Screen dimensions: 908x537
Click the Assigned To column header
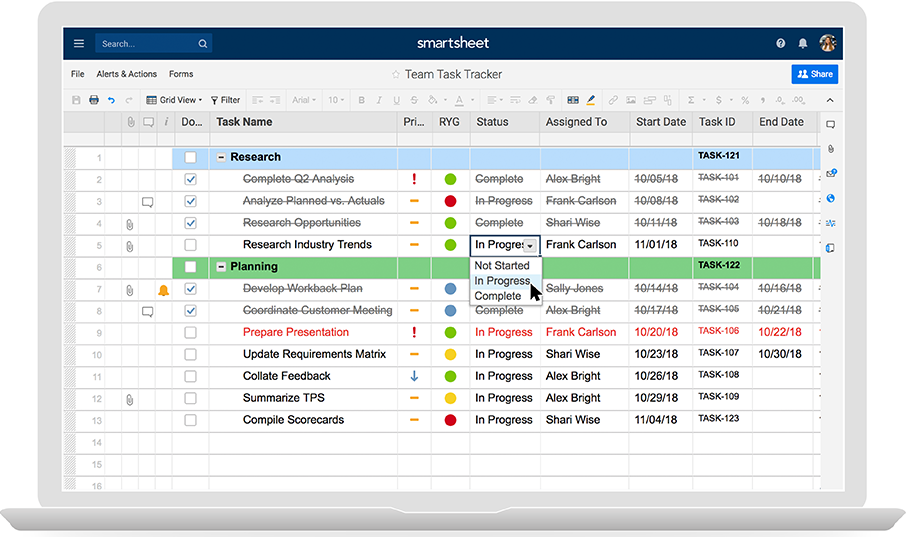coord(584,122)
